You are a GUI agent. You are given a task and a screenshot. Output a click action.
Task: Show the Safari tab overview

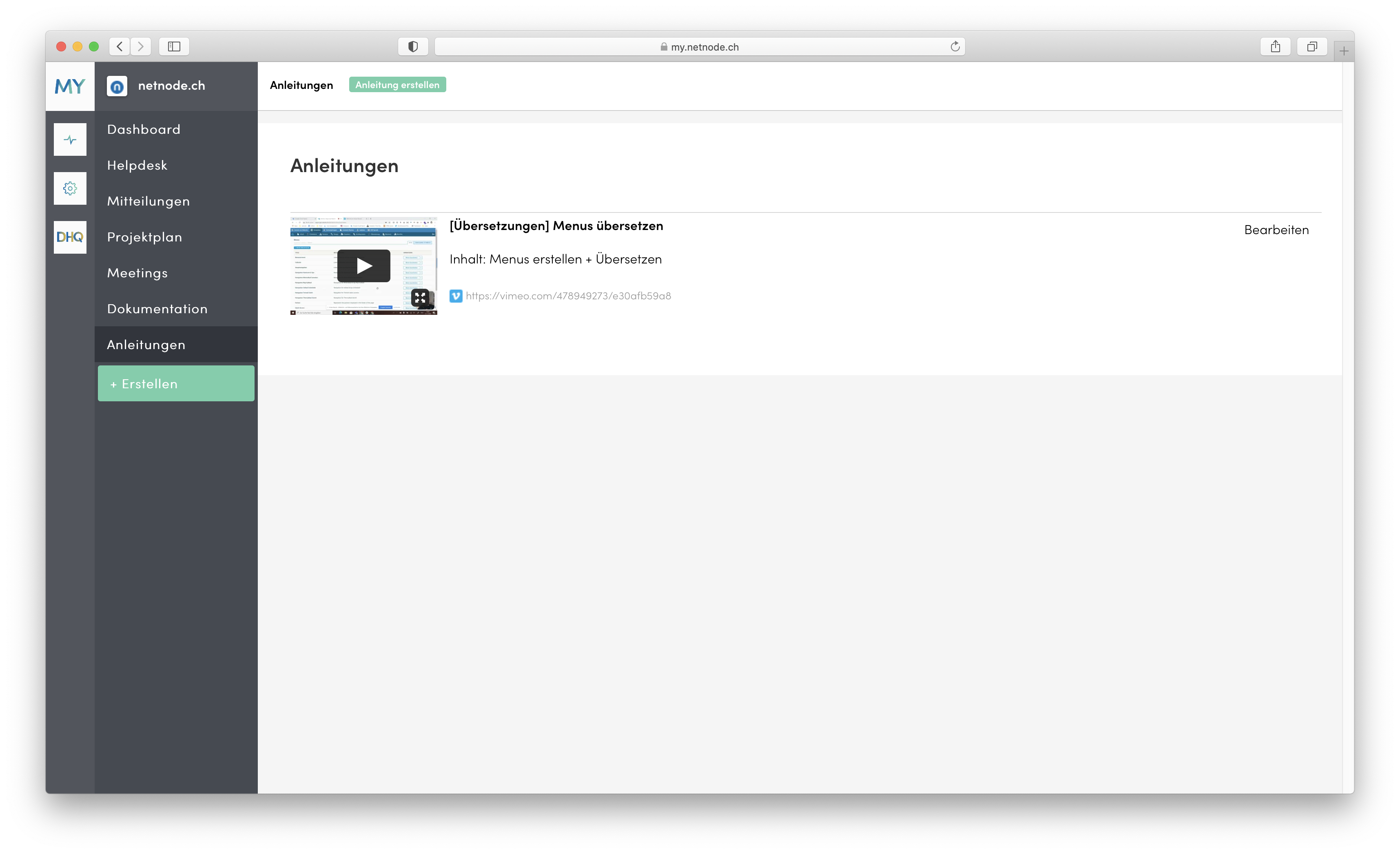click(x=1312, y=46)
